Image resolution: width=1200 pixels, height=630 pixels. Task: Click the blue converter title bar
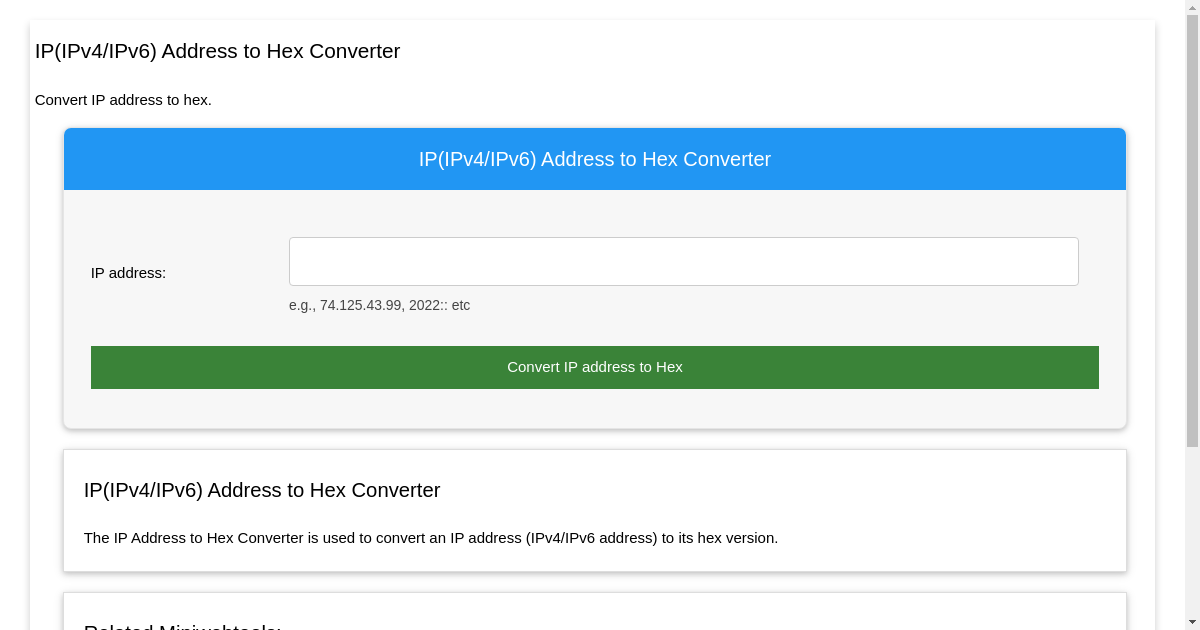coord(594,159)
